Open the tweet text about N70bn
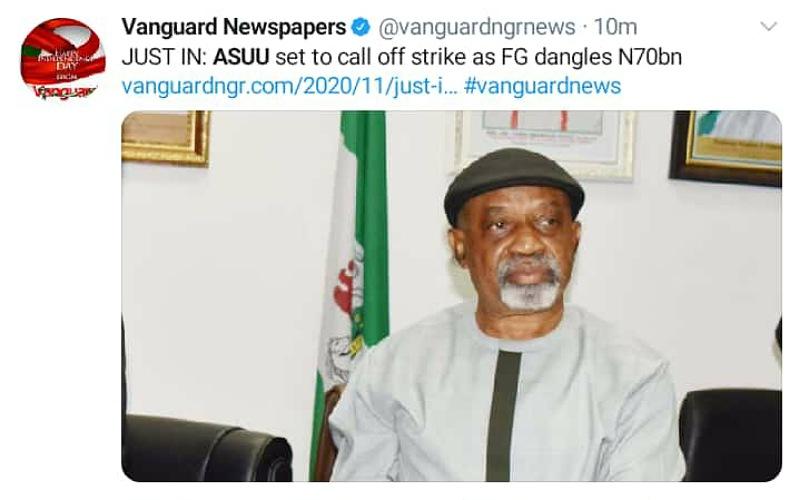The height and width of the screenshot is (500, 800). coord(402,57)
